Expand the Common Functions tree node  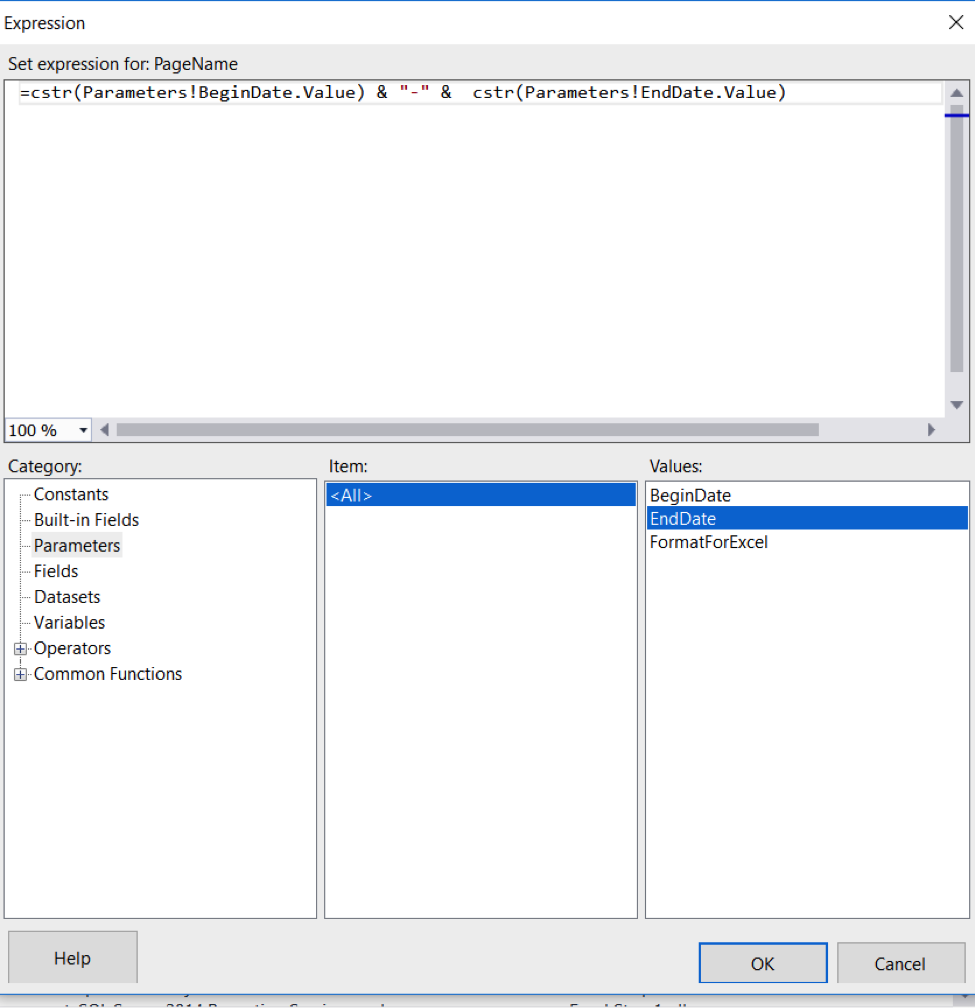click(21, 674)
